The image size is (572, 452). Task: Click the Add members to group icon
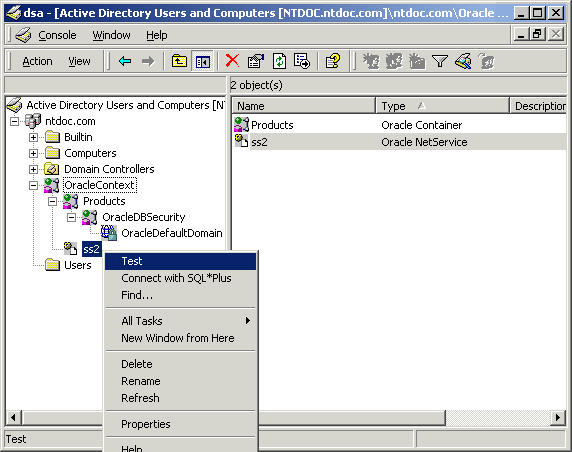[x=487, y=61]
